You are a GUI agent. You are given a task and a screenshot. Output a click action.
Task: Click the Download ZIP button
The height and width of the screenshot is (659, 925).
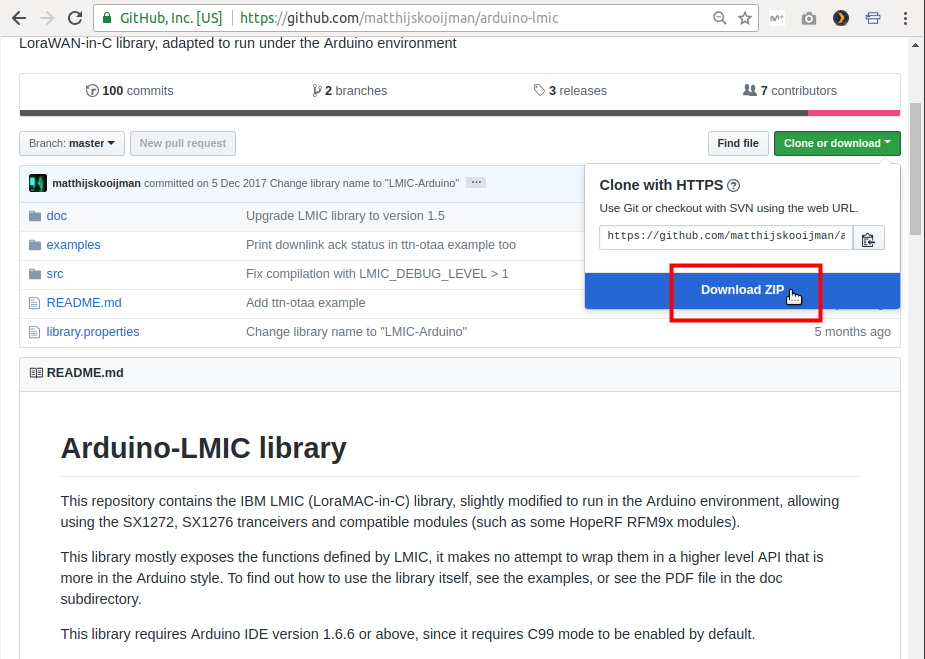(742, 290)
